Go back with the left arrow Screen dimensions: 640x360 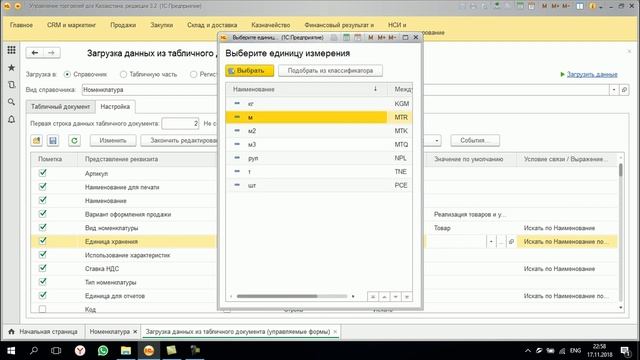click(35, 53)
